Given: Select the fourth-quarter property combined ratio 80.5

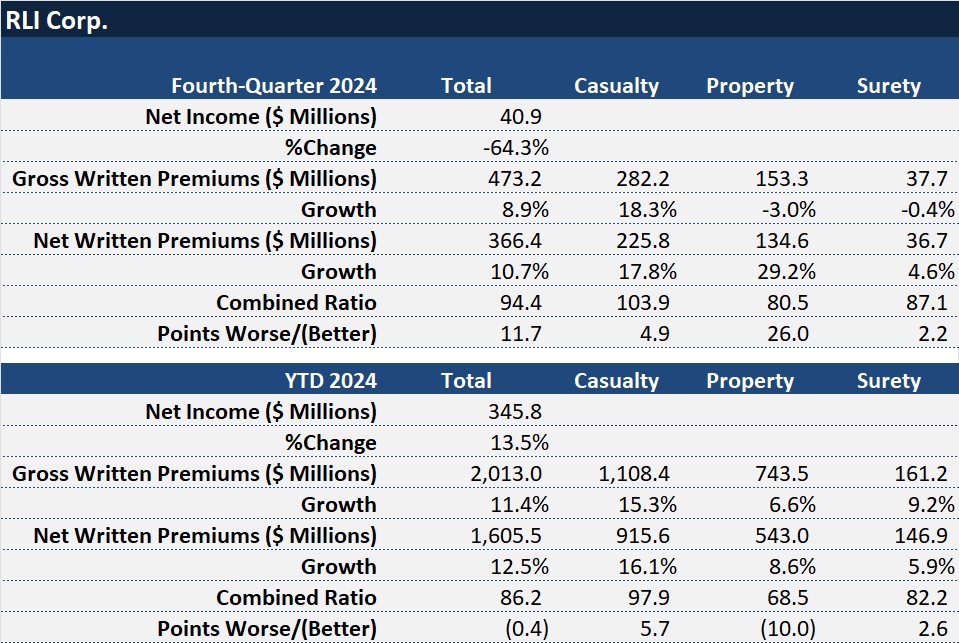Looking at the screenshot, I should point(788,303).
